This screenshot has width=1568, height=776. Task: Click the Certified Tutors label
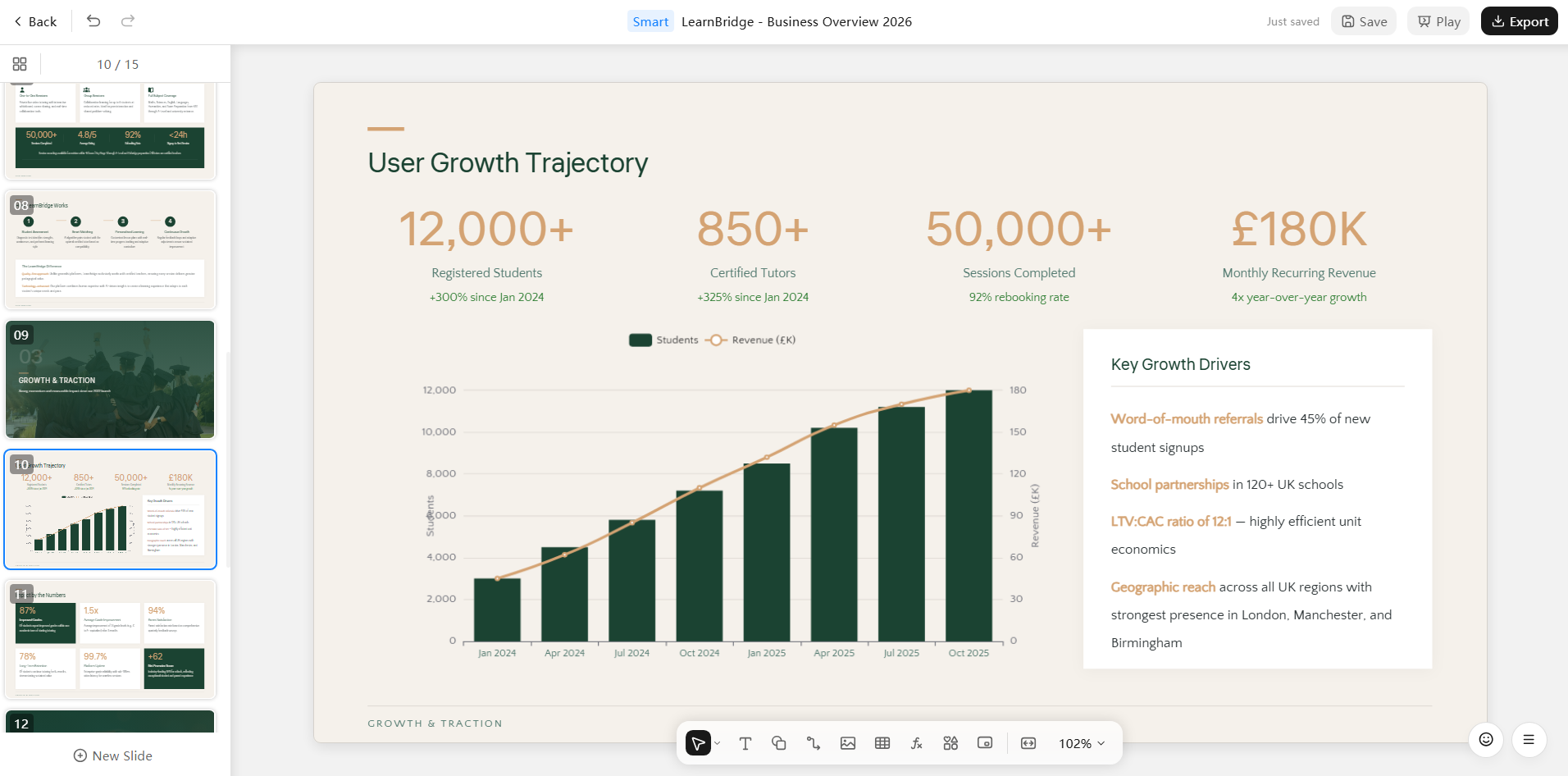tap(753, 272)
